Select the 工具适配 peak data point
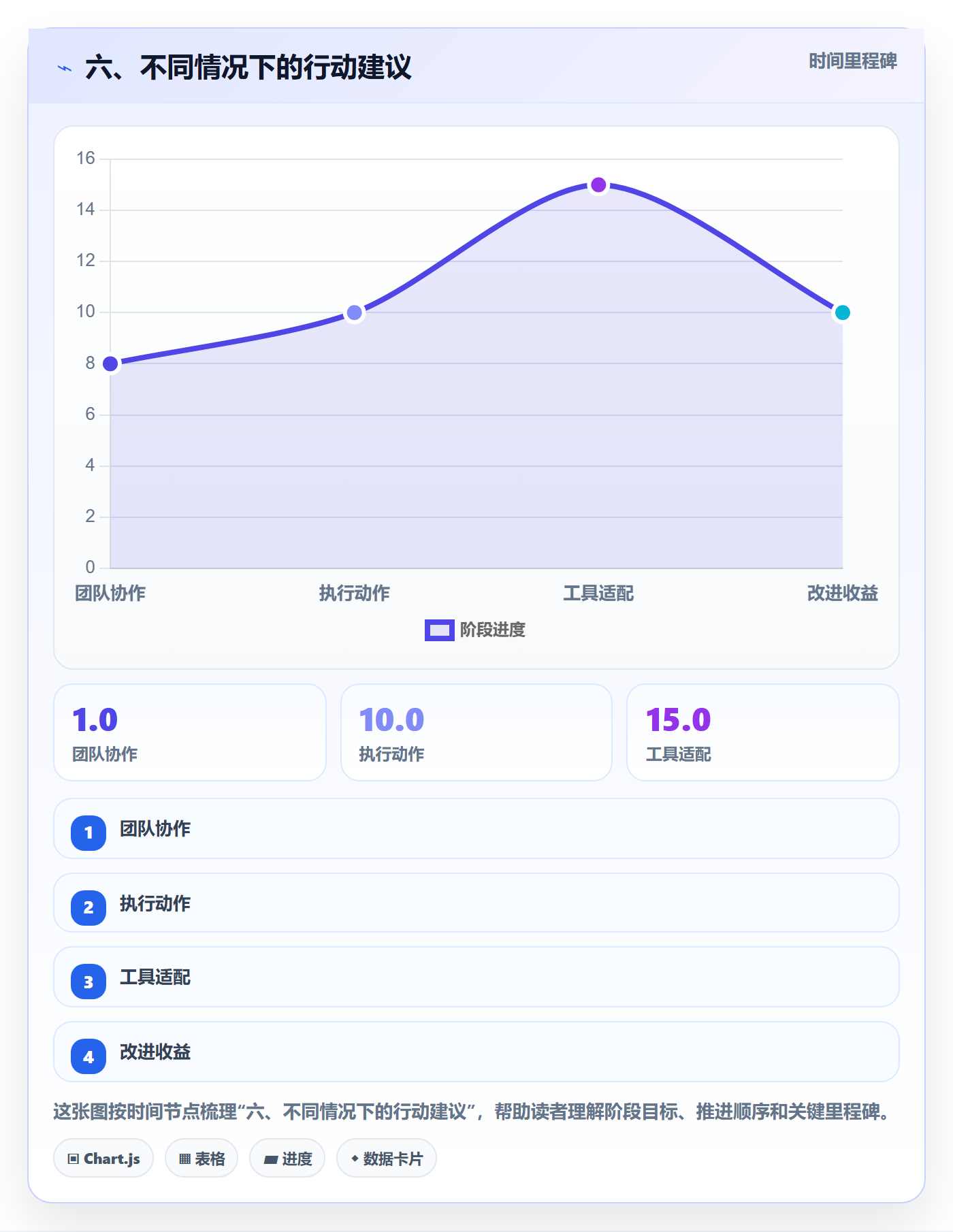953x1232 pixels. tap(598, 185)
